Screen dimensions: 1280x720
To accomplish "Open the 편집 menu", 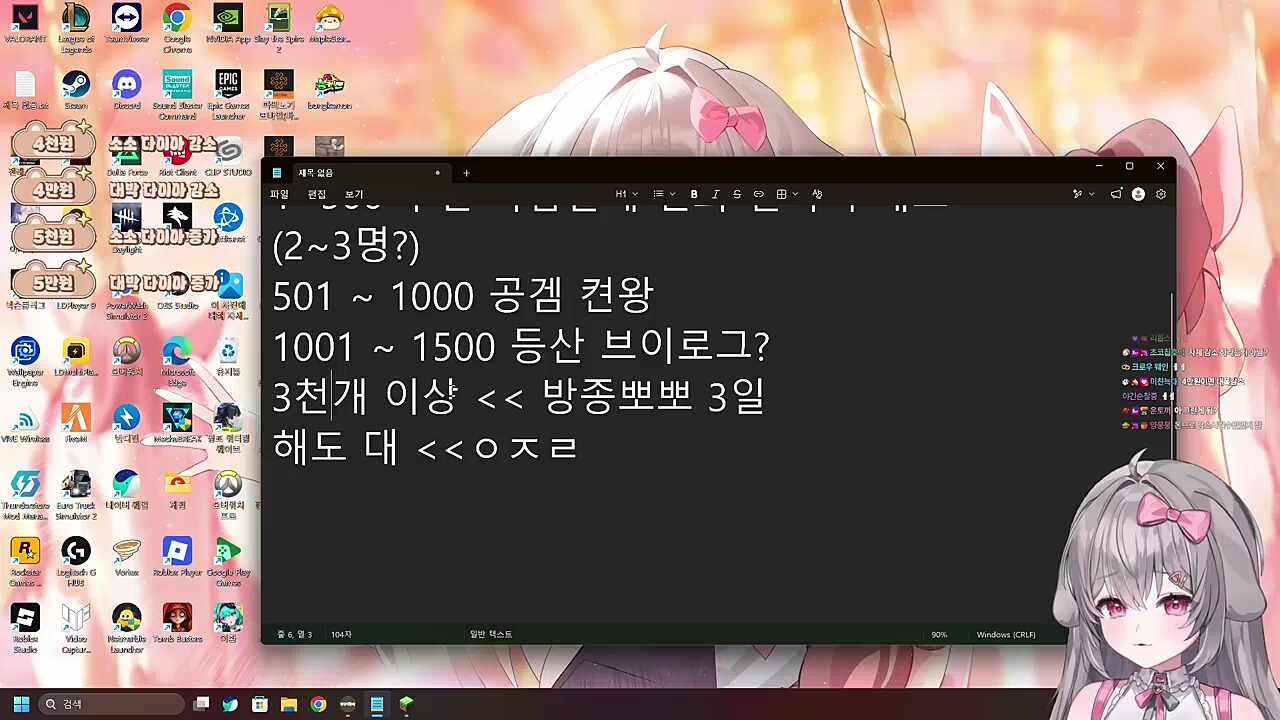I will coord(317,194).
